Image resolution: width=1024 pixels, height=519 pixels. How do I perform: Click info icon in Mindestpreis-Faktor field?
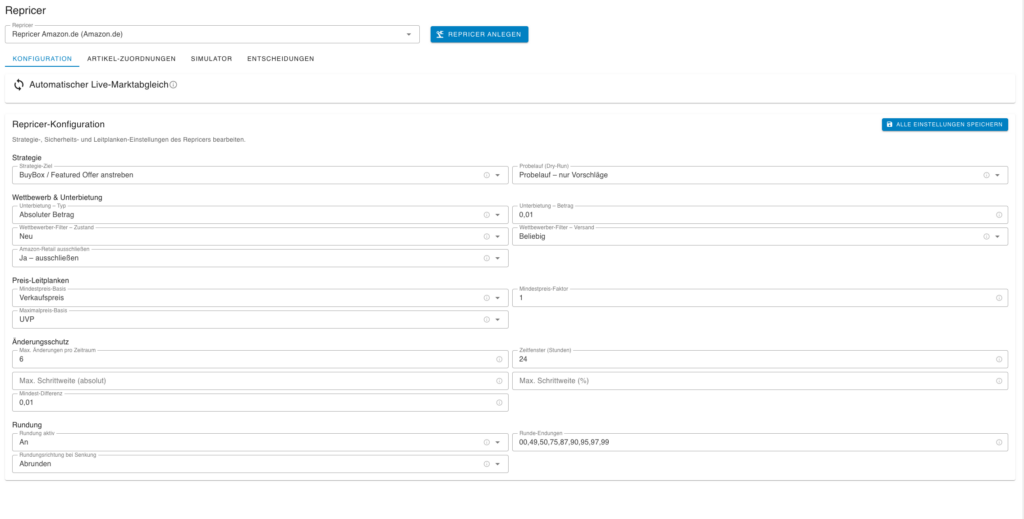tap(999, 298)
